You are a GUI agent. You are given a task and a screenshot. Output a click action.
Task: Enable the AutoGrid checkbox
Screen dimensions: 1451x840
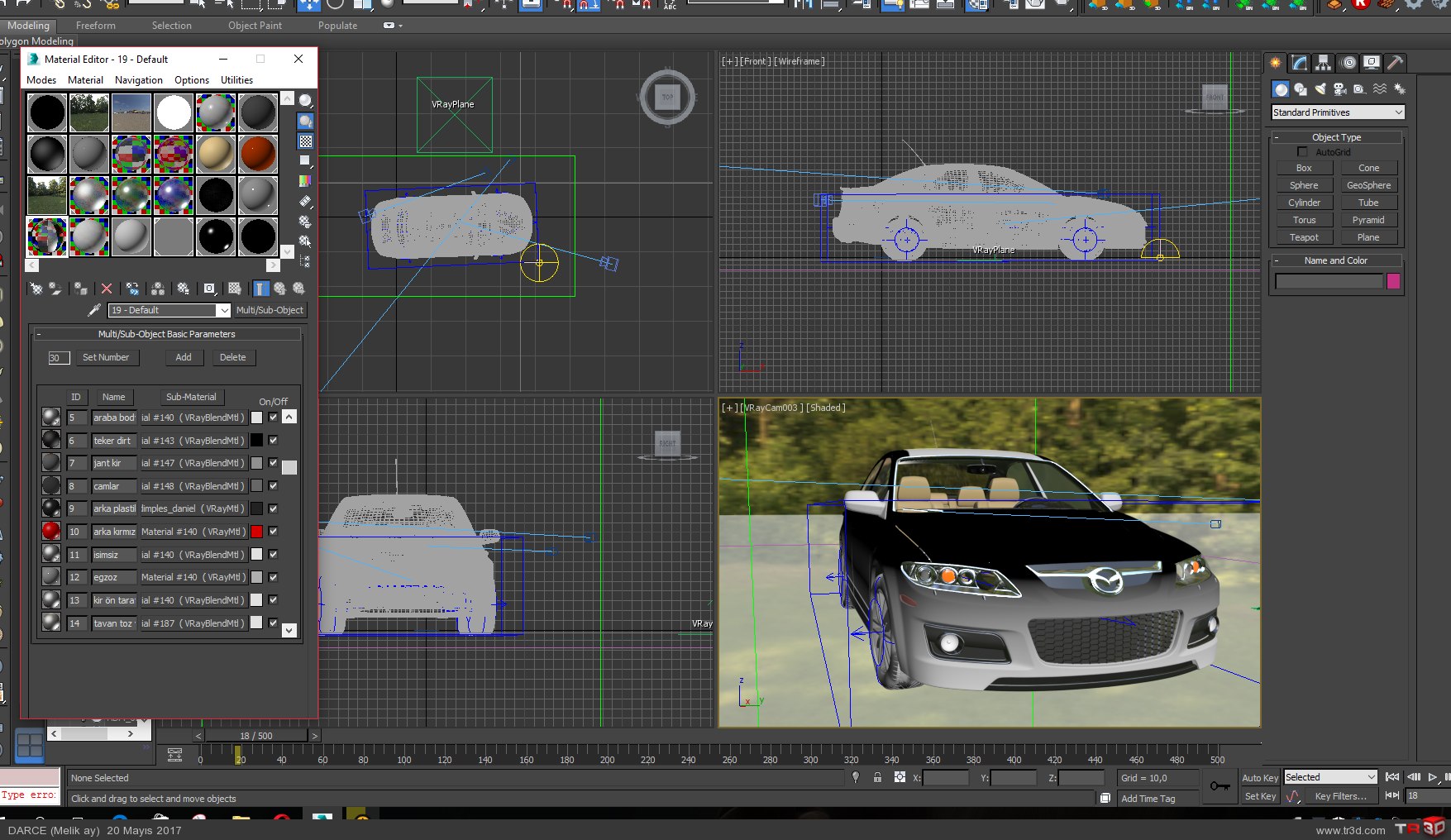[x=1303, y=152]
